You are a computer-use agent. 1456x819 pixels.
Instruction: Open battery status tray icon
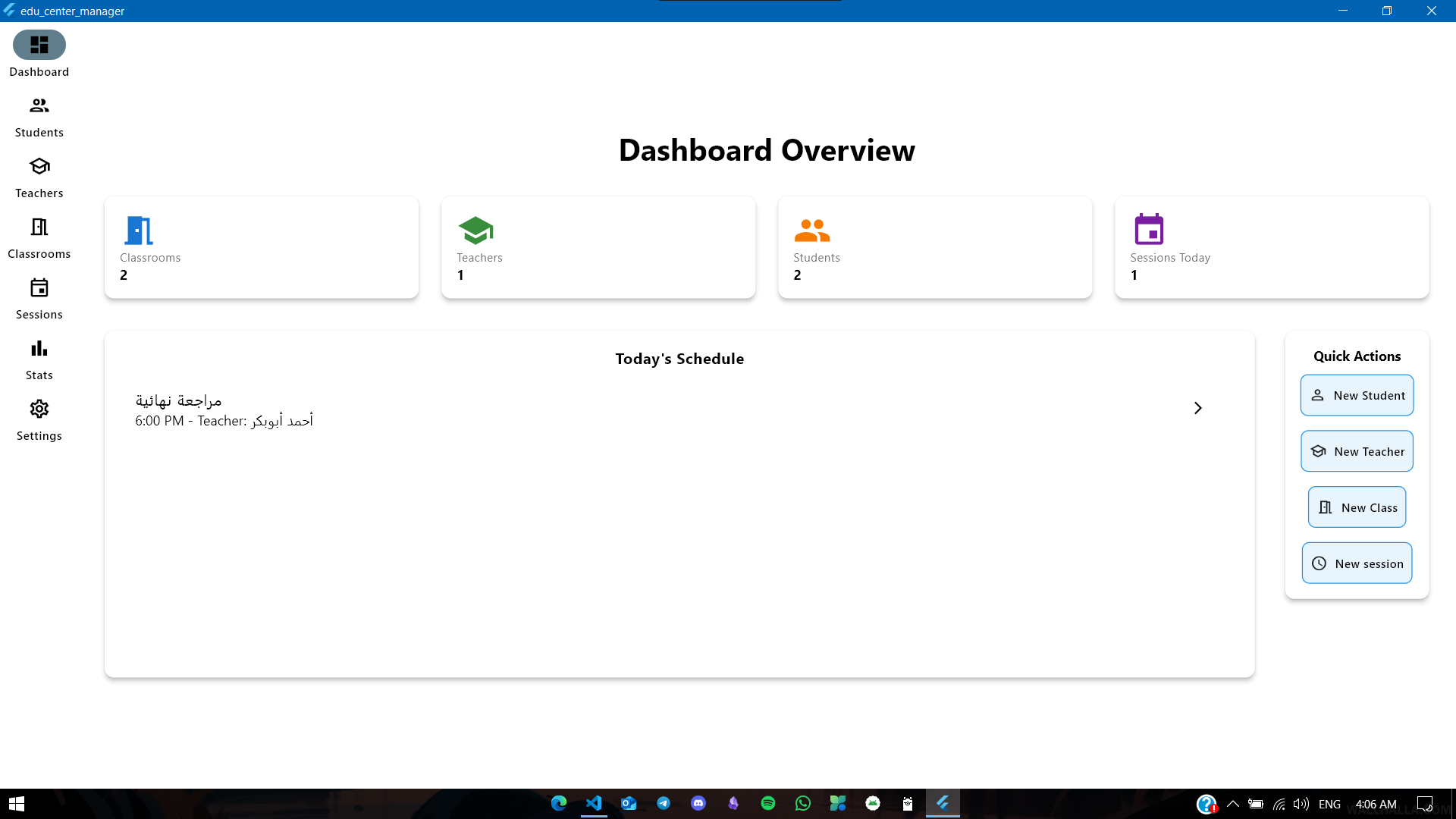point(1256,804)
